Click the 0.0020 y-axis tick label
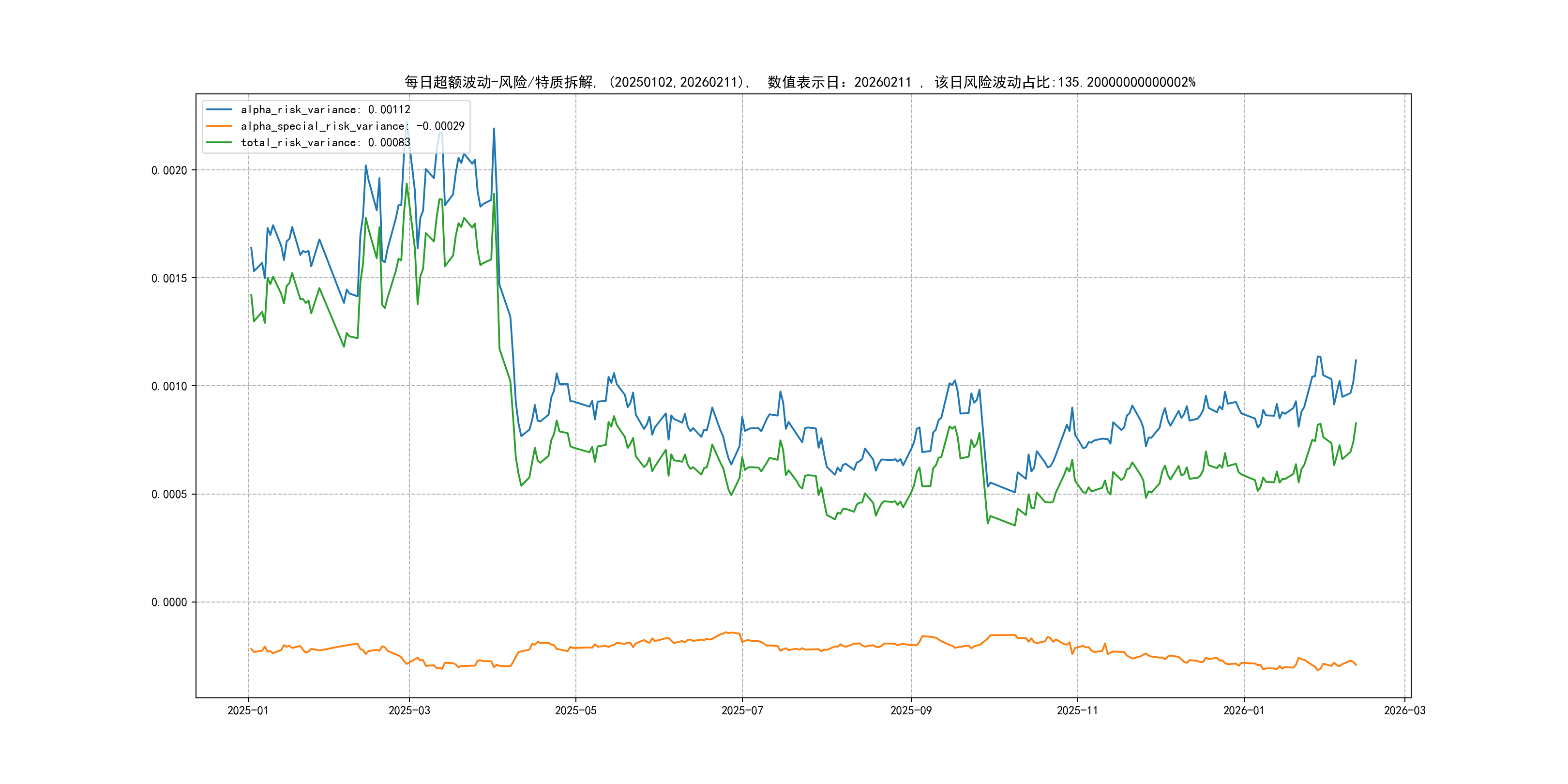This screenshot has height=784, width=1568. tap(169, 170)
